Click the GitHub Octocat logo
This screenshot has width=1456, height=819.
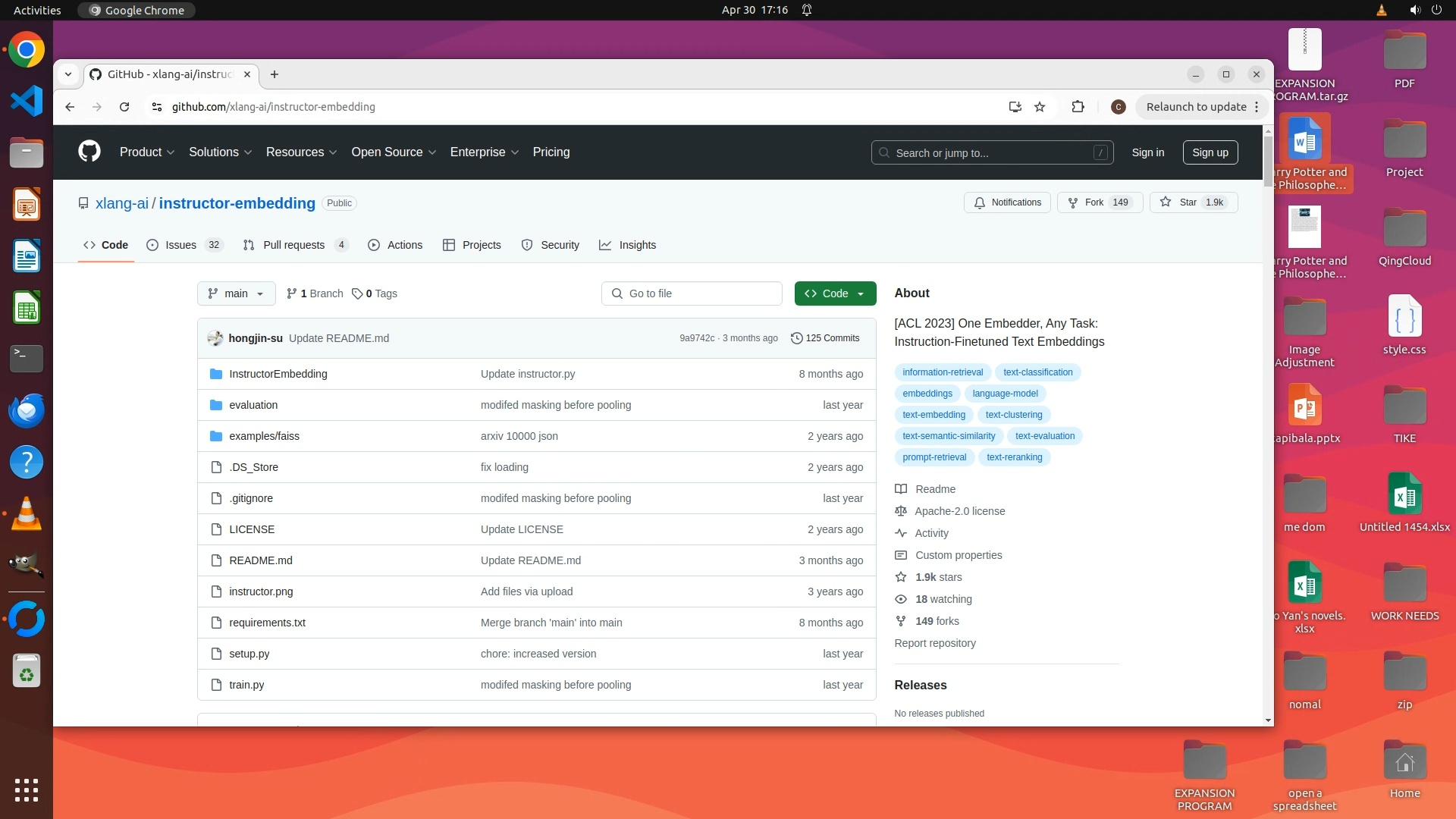tap(89, 152)
